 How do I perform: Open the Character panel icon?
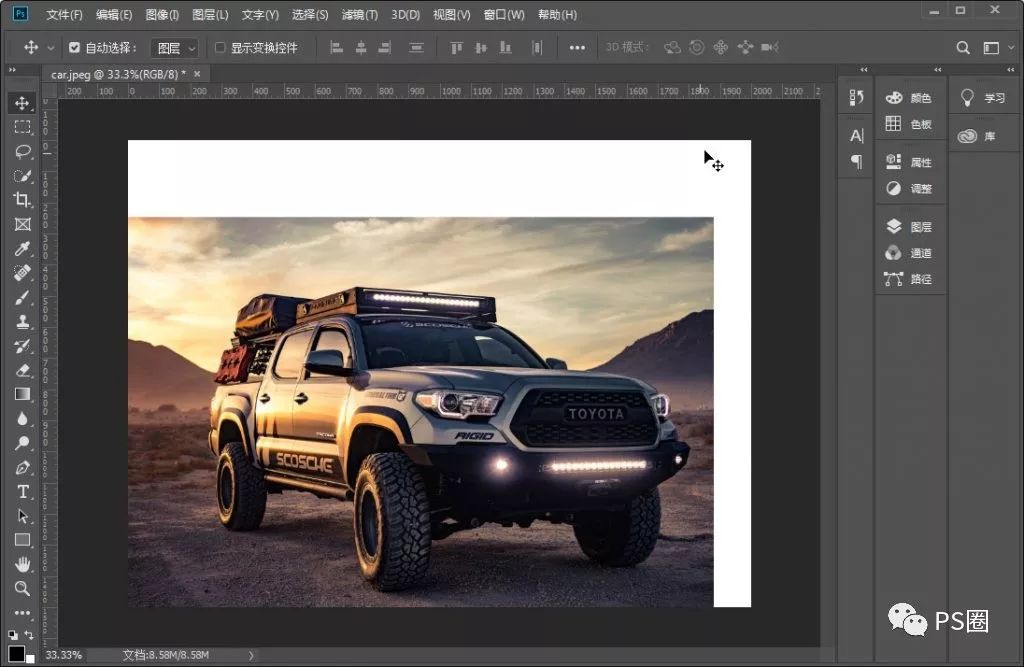click(856, 136)
